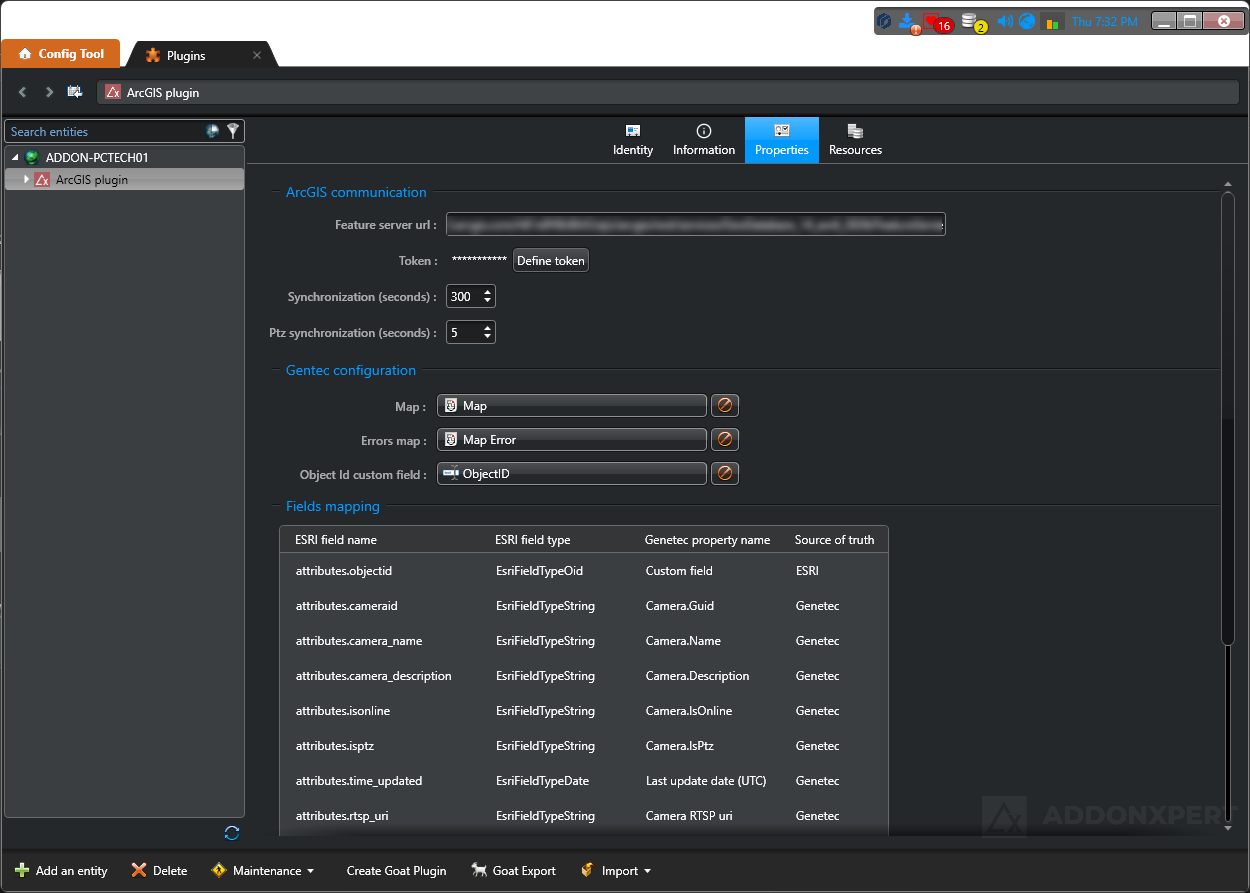Screen dimensions: 1250x893
Task: Click Add an entity button
Action: point(62,871)
